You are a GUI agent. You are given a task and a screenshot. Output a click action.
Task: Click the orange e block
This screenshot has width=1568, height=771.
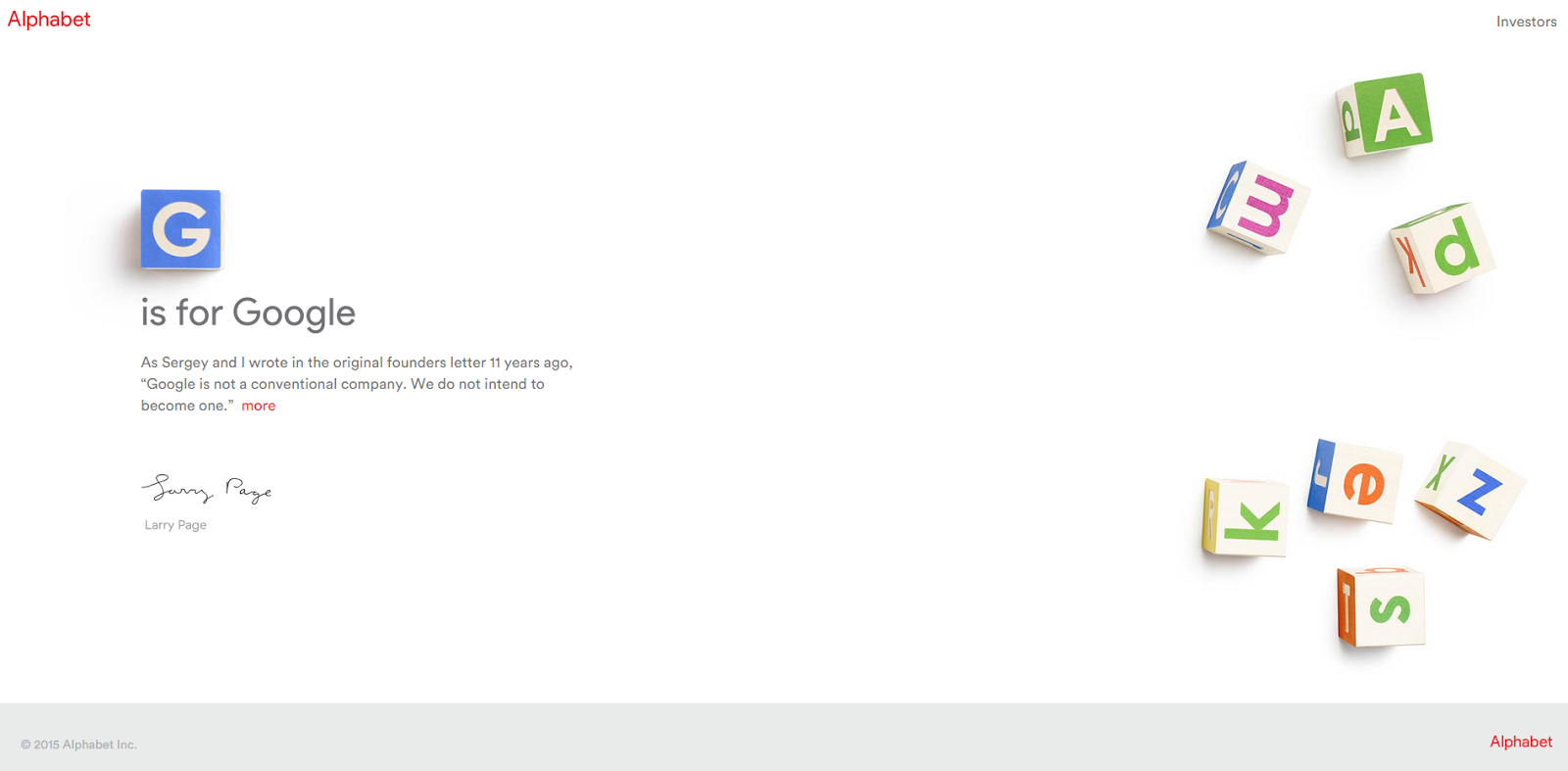(x=1354, y=480)
